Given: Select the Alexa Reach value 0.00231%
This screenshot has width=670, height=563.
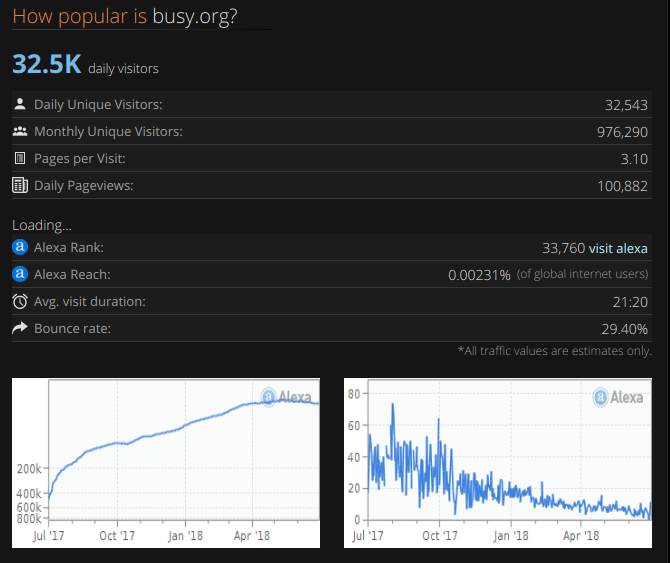Looking at the screenshot, I should tap(479, 275).
